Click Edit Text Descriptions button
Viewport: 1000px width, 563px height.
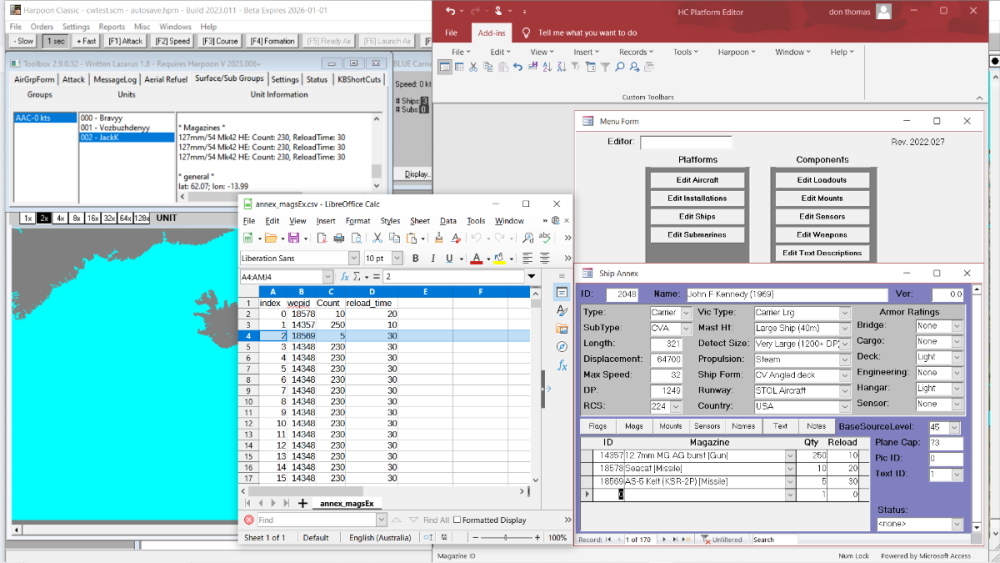[821, 253]
